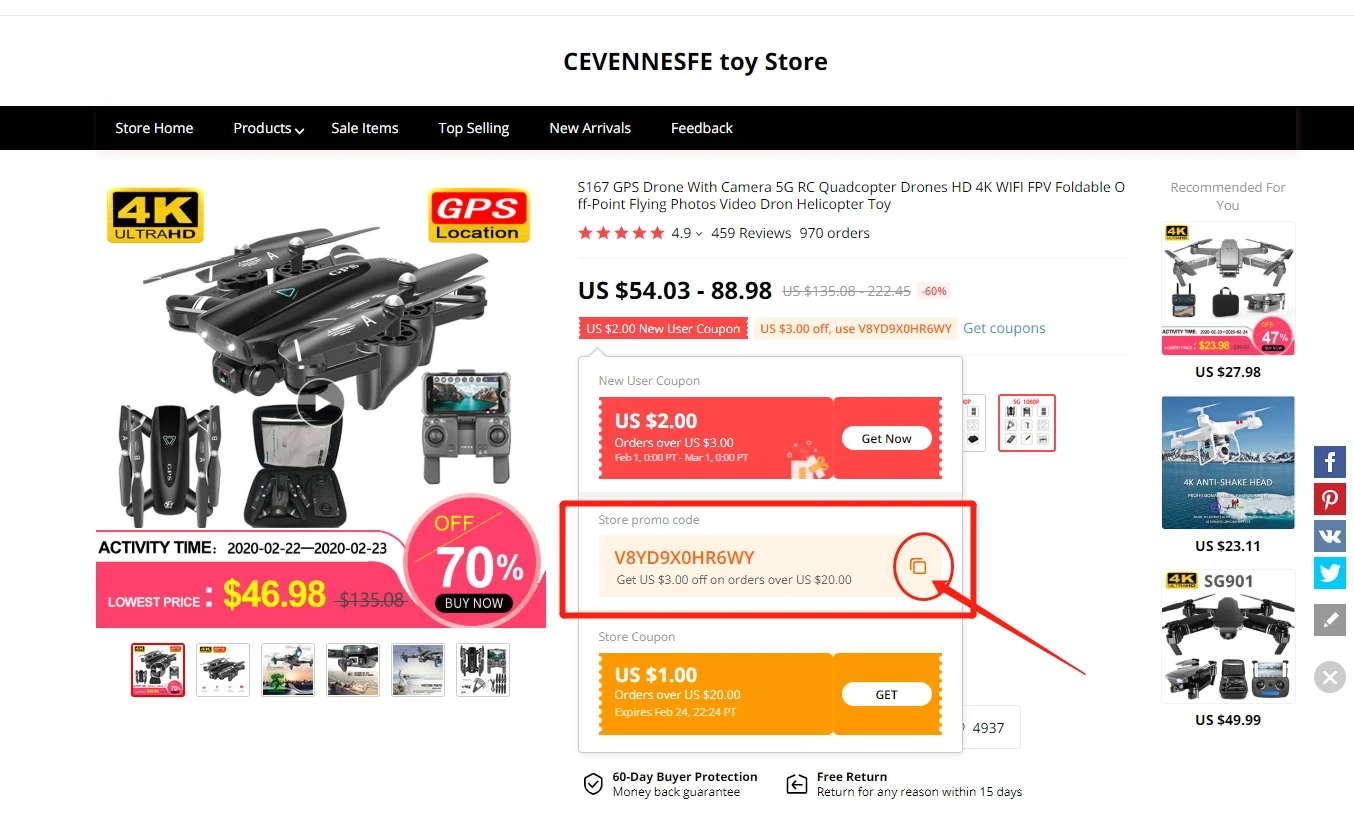Expand the Products menu dropdown
Viewport: 1354px width, 826px height.
(268, 128)
